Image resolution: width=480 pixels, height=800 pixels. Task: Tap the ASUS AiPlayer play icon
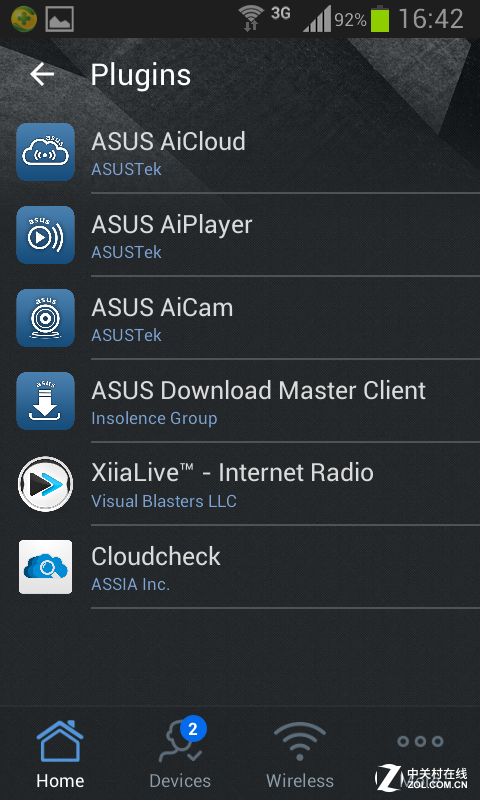pyautogui.click(x=45, y=235)
